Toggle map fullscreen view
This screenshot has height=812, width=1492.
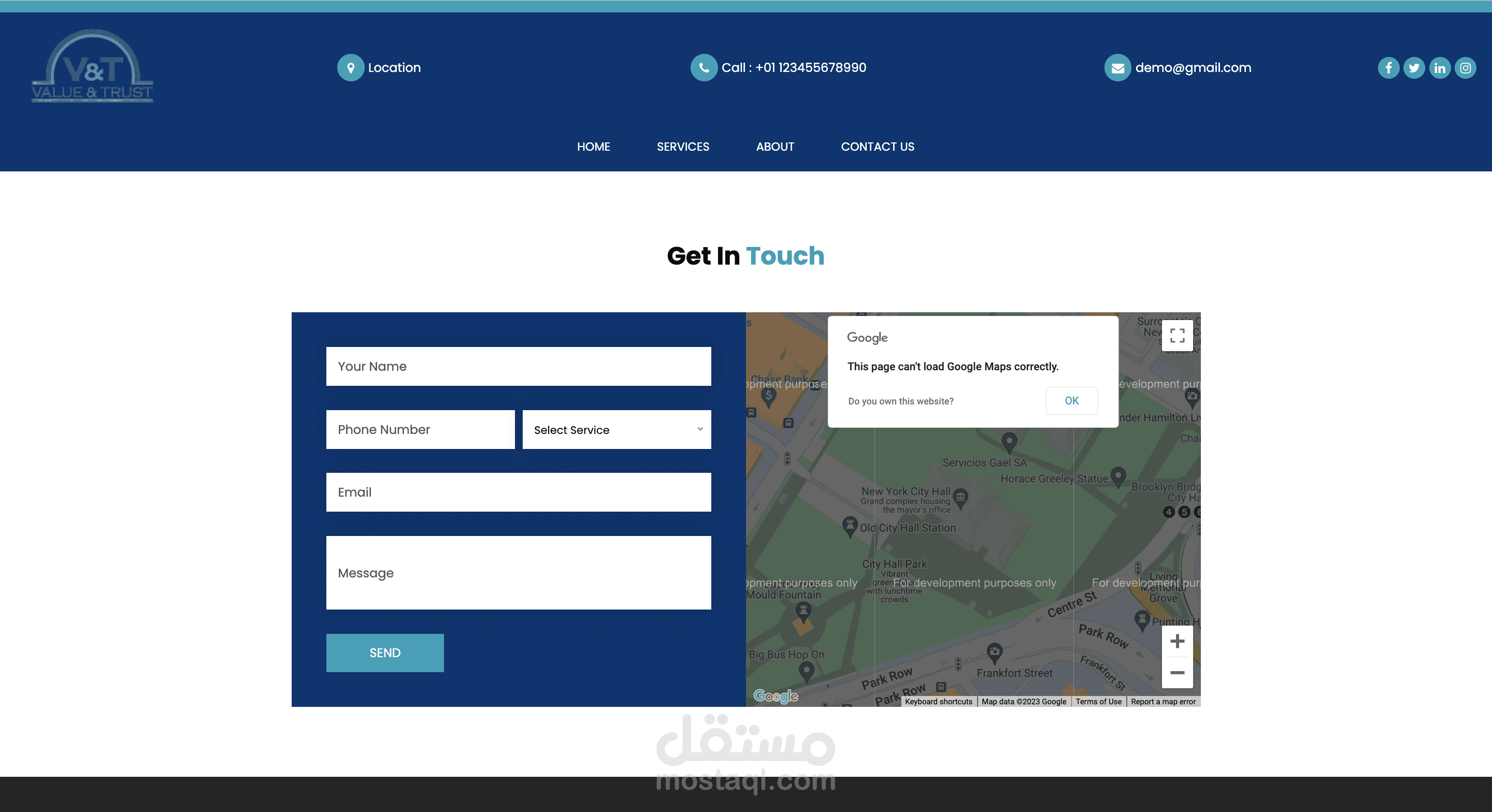(1177, 336)
